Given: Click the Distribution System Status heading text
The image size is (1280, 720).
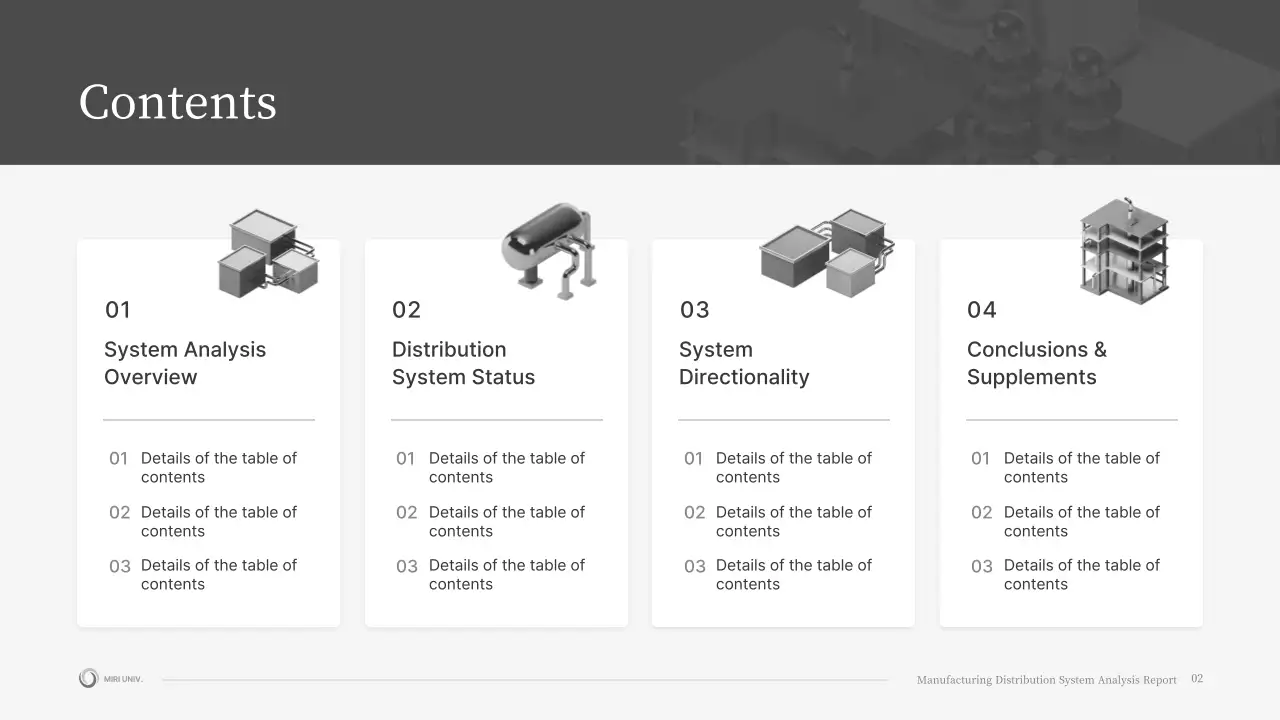Looking at the screenshot, I should tap(463, 363).
